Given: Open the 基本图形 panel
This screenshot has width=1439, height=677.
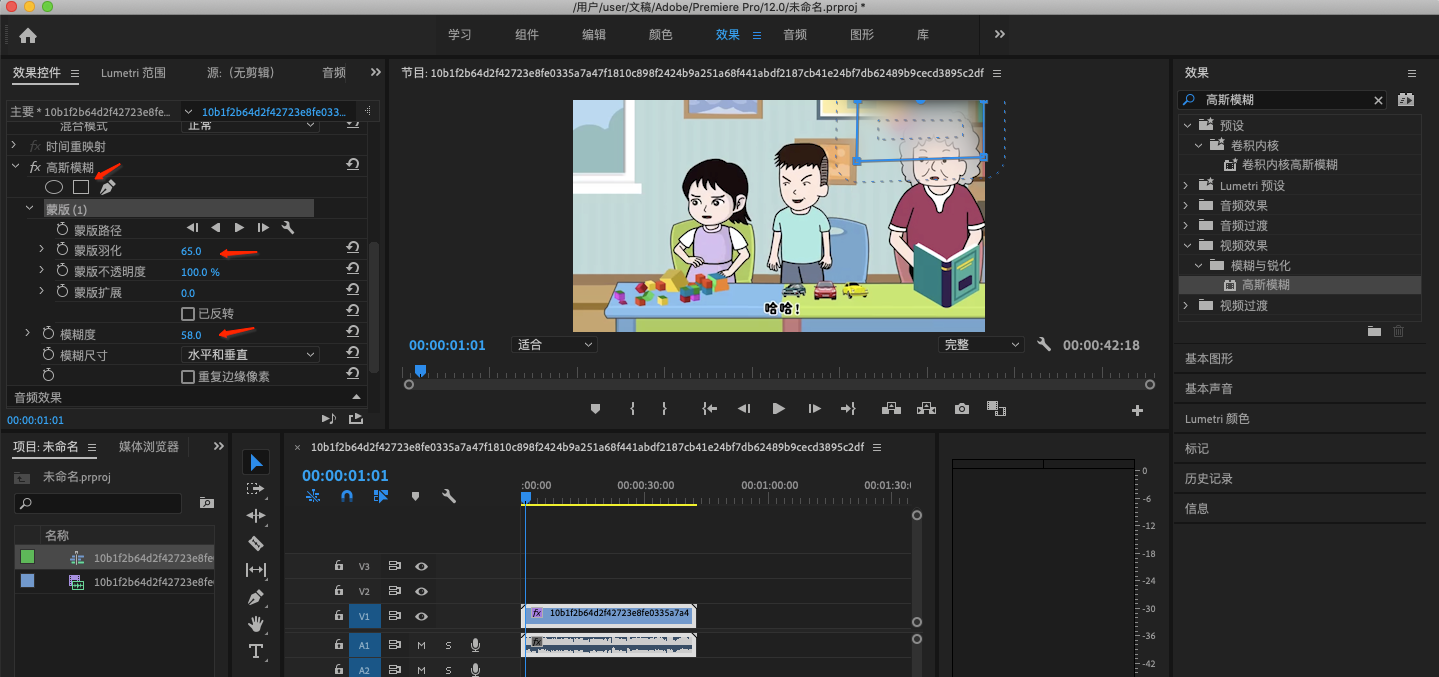Looking at the screenshot, I should coord(1209,359).
